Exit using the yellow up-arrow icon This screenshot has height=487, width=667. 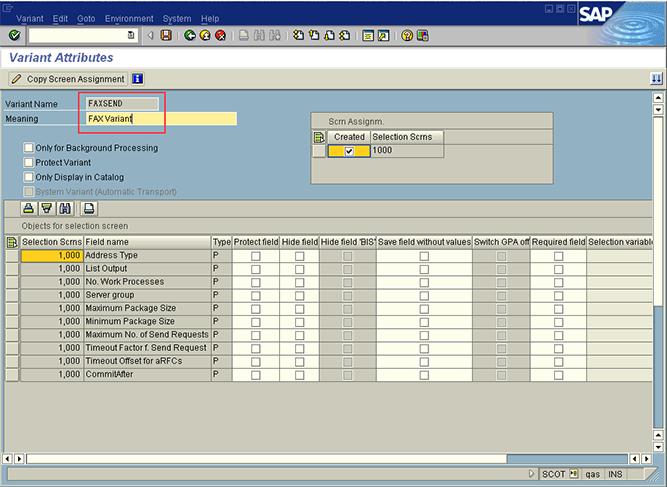coord(205,35)
